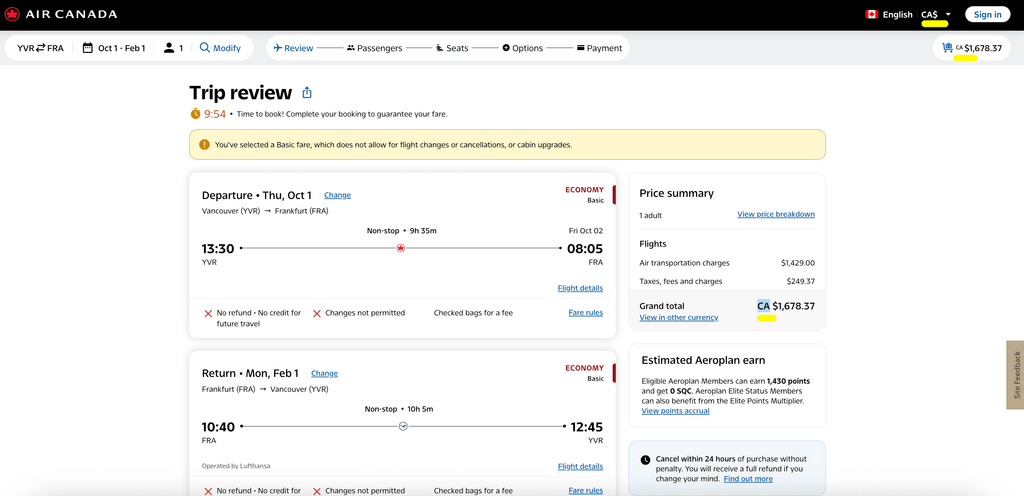Image resolution: width=1024 pixels, height=496 pixels.
Task: Click the YVR to FRA route swap arrows
Action: [x=40, y=48]
